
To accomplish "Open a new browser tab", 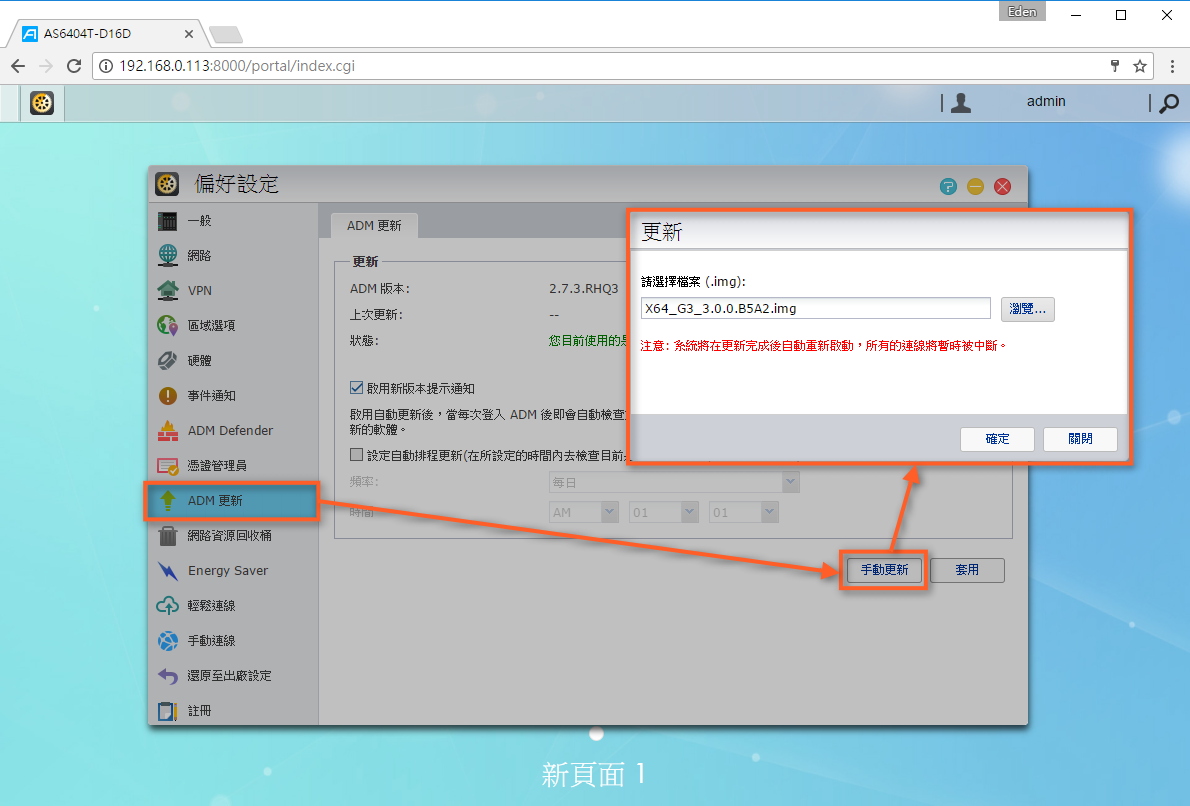I will click(x=225, y=34).
